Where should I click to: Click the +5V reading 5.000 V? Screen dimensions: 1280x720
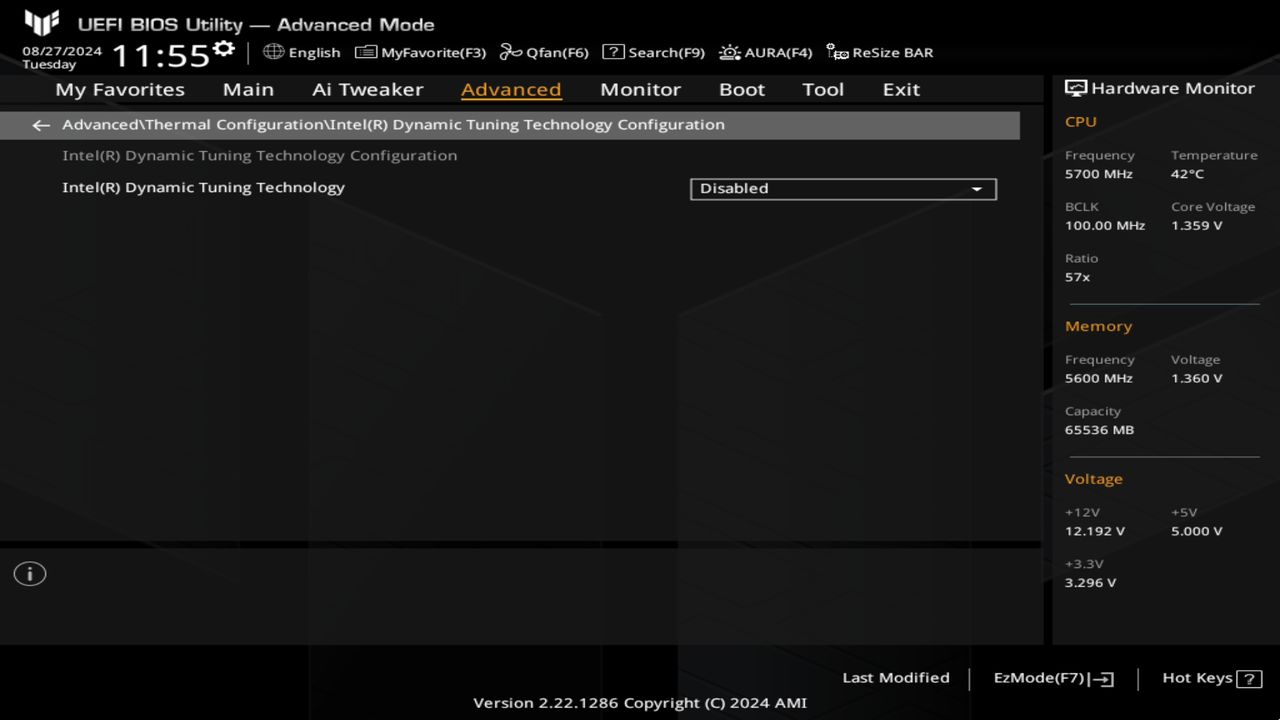point(1196,532)
